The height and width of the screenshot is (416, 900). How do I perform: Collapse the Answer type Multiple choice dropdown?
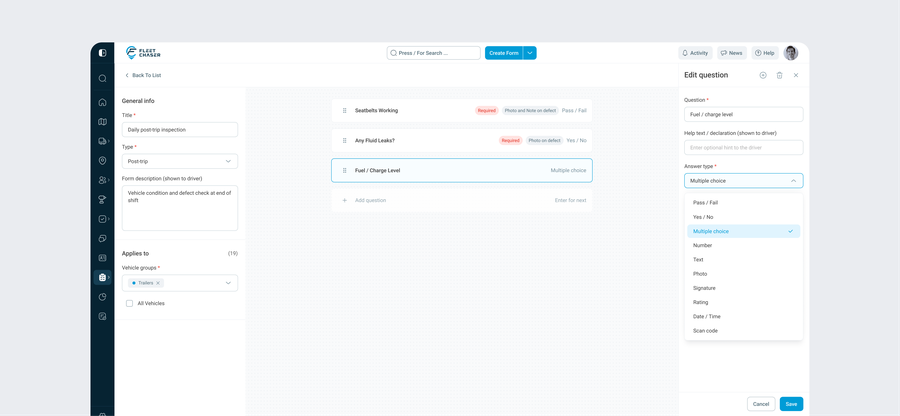[743, 181]
